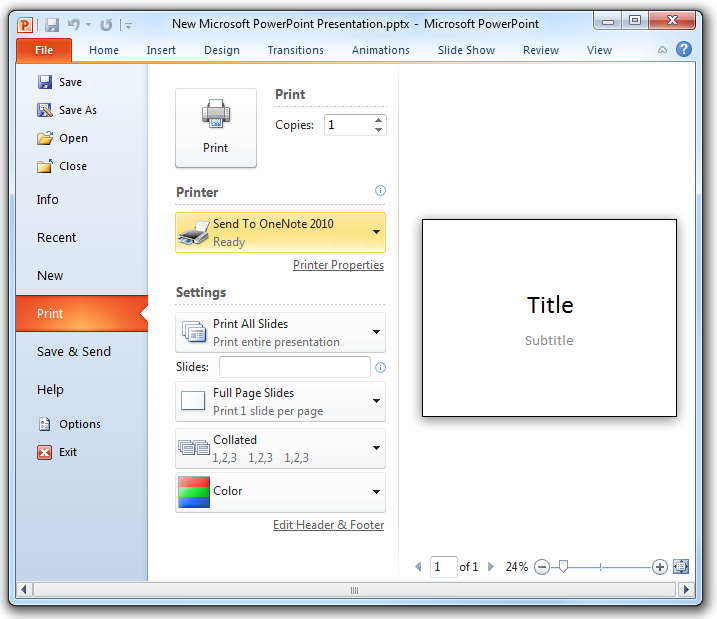Click the Undo arrow in title bar
This screenshot has height=619, width=717.
(x=74, y=24)
